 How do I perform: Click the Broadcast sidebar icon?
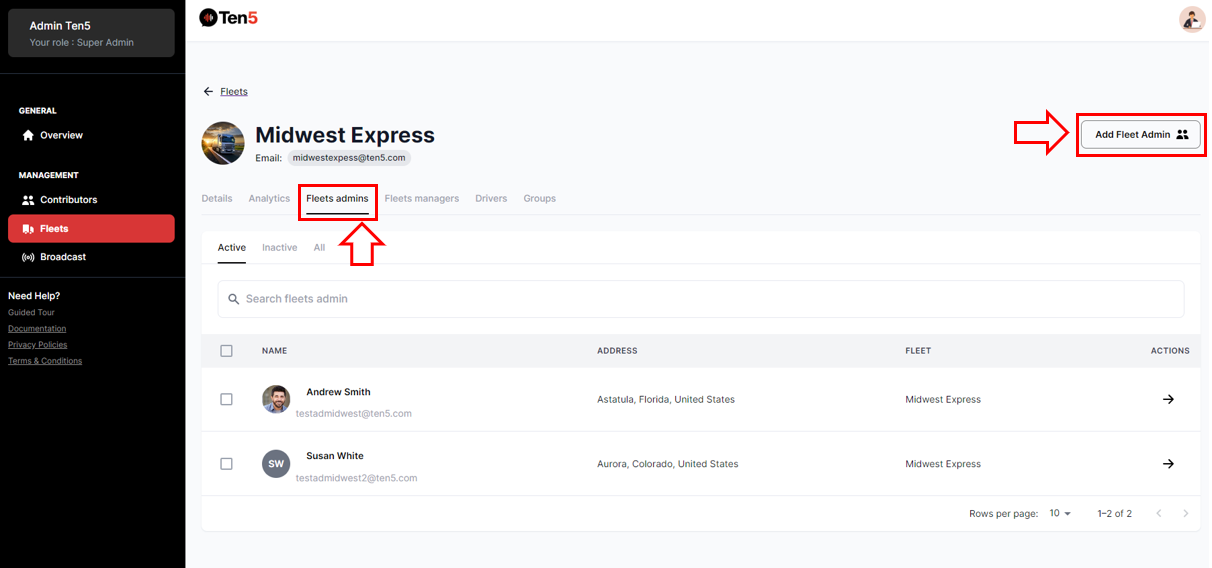tap(28, 257)
